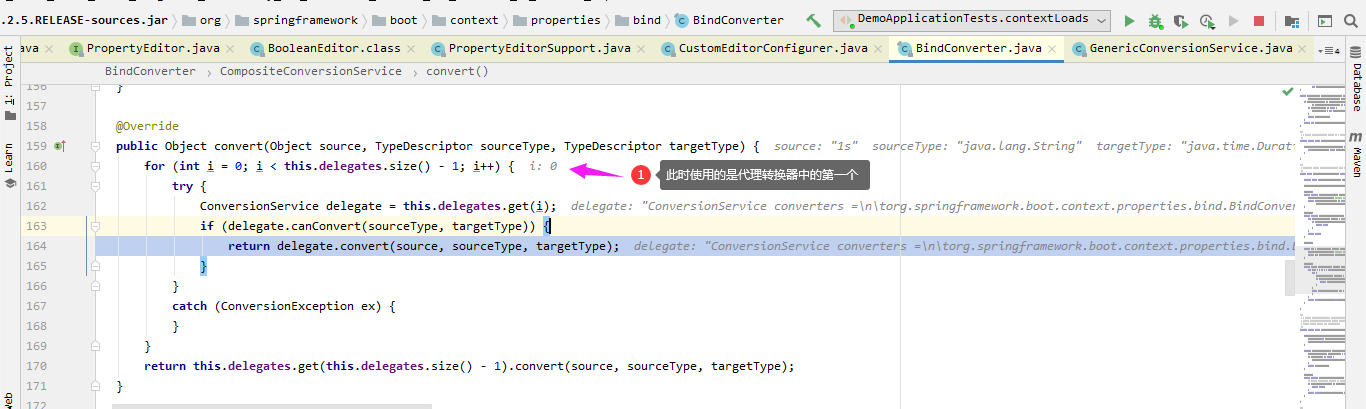Click the Profiler run icon
Image resolution: width=1366 pixels, height=409 pixels.
1207,20
